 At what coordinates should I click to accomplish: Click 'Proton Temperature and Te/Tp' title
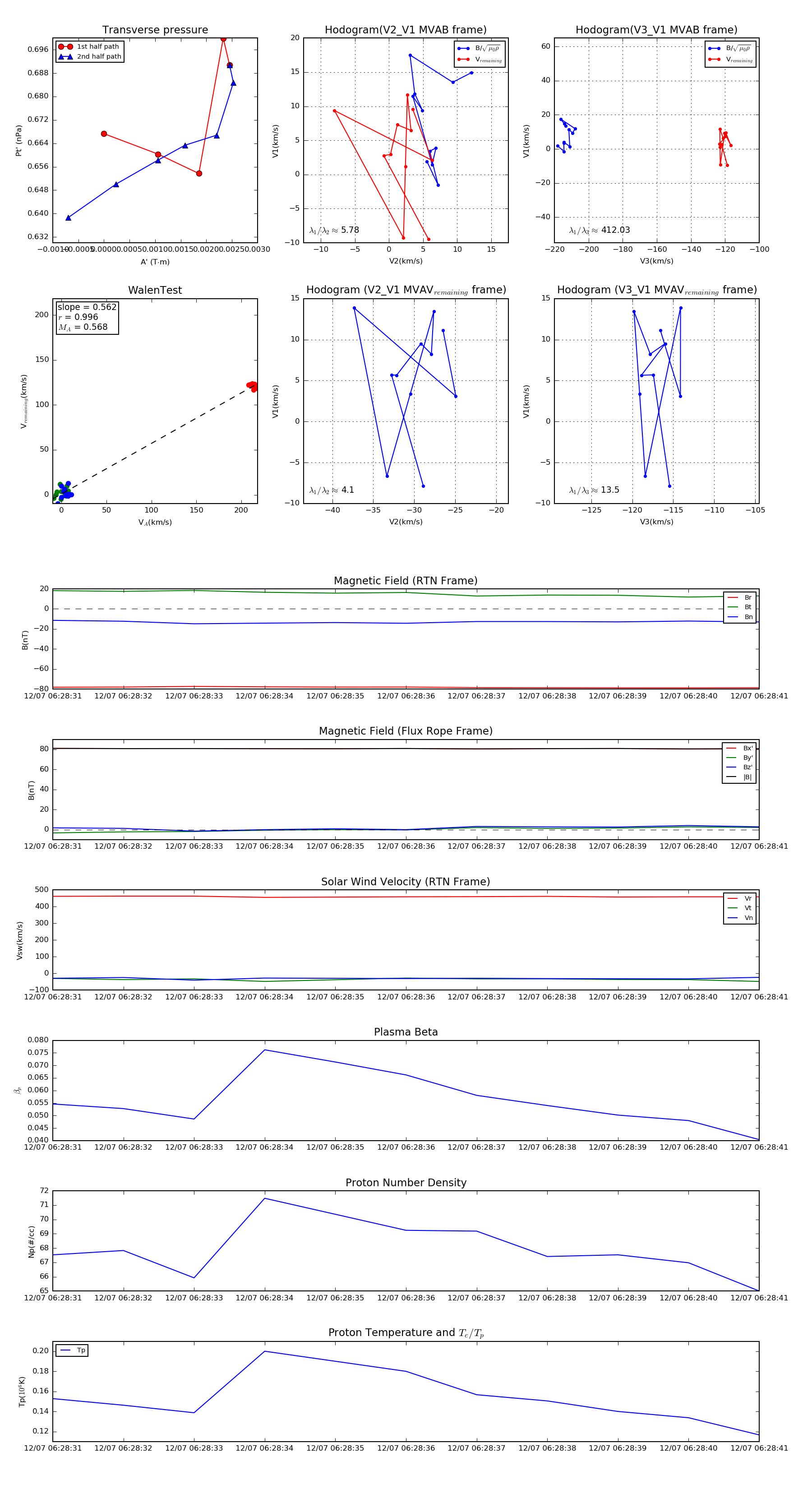pos(406,1333)
